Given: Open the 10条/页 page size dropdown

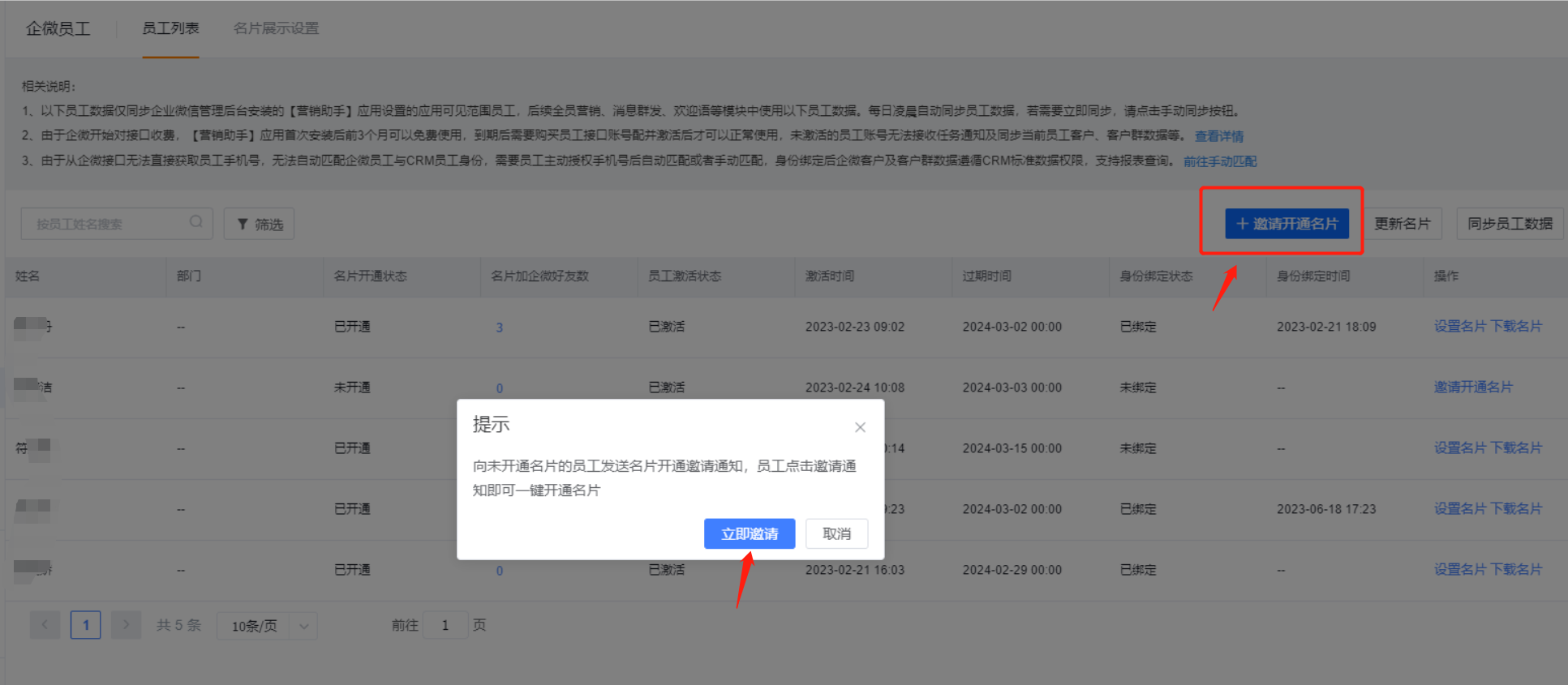Looking at the screenshot, I should [x=267, y=626].
